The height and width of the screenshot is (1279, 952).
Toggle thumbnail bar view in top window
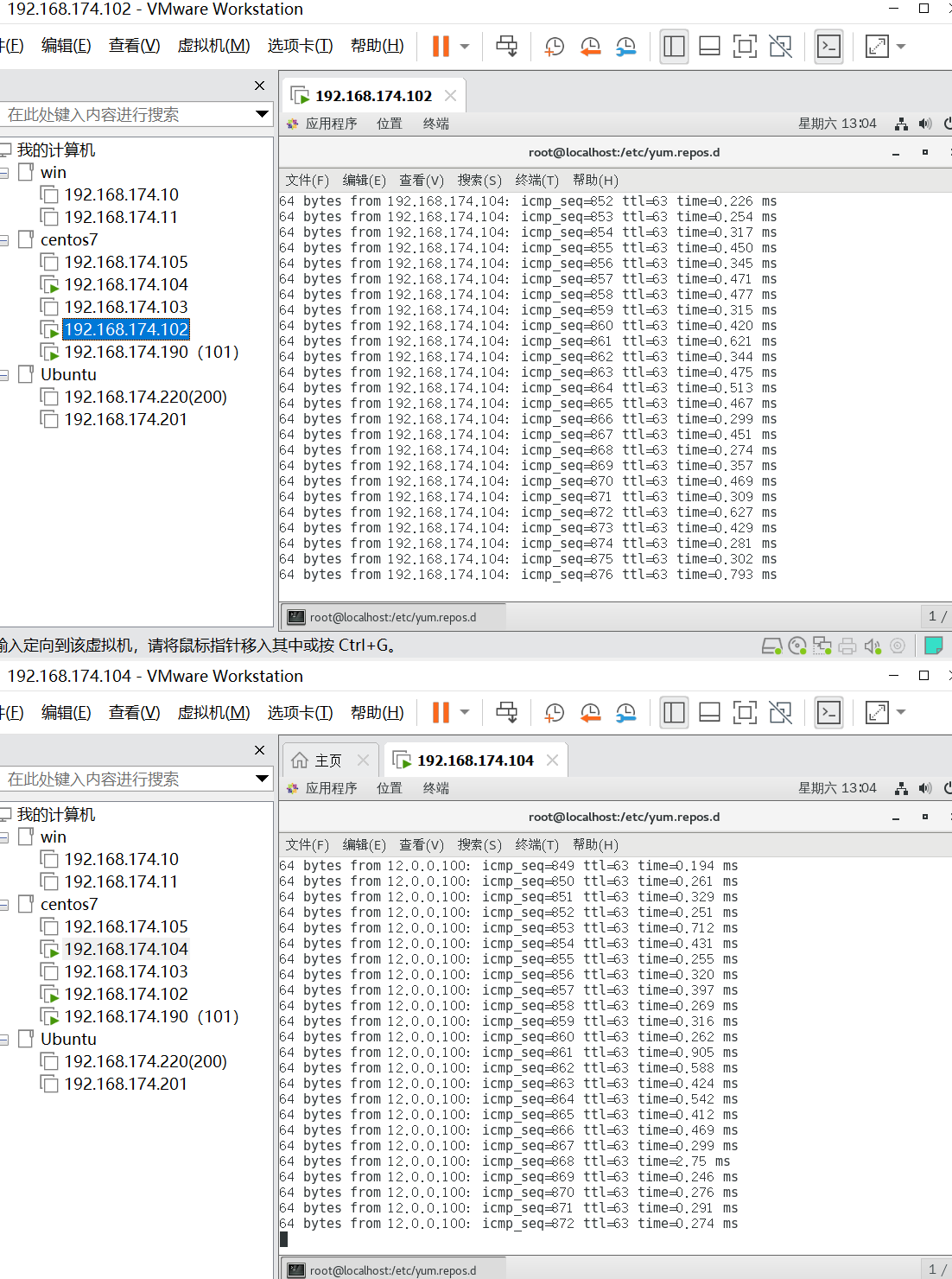click(710, 46)
